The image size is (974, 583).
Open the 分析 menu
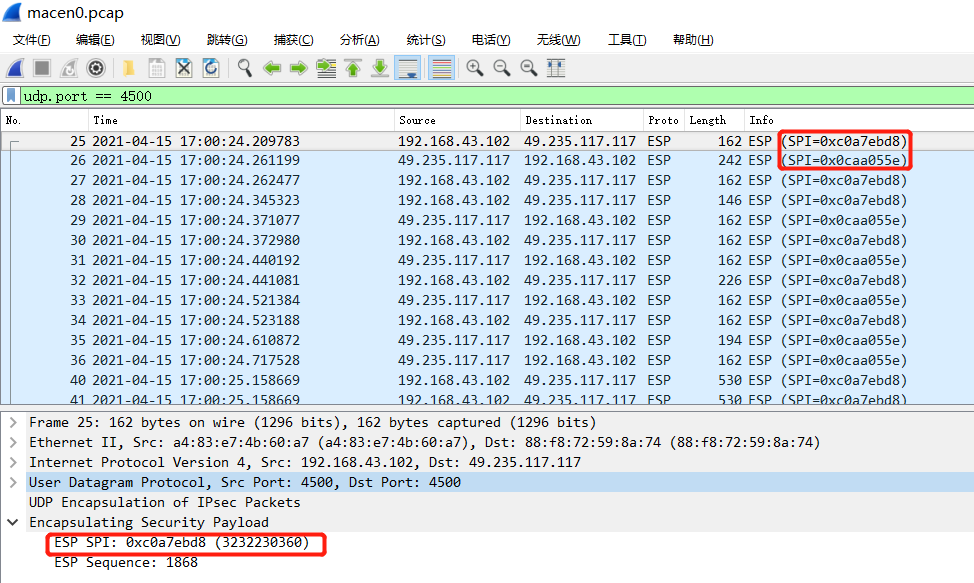[x=358, y=40]
